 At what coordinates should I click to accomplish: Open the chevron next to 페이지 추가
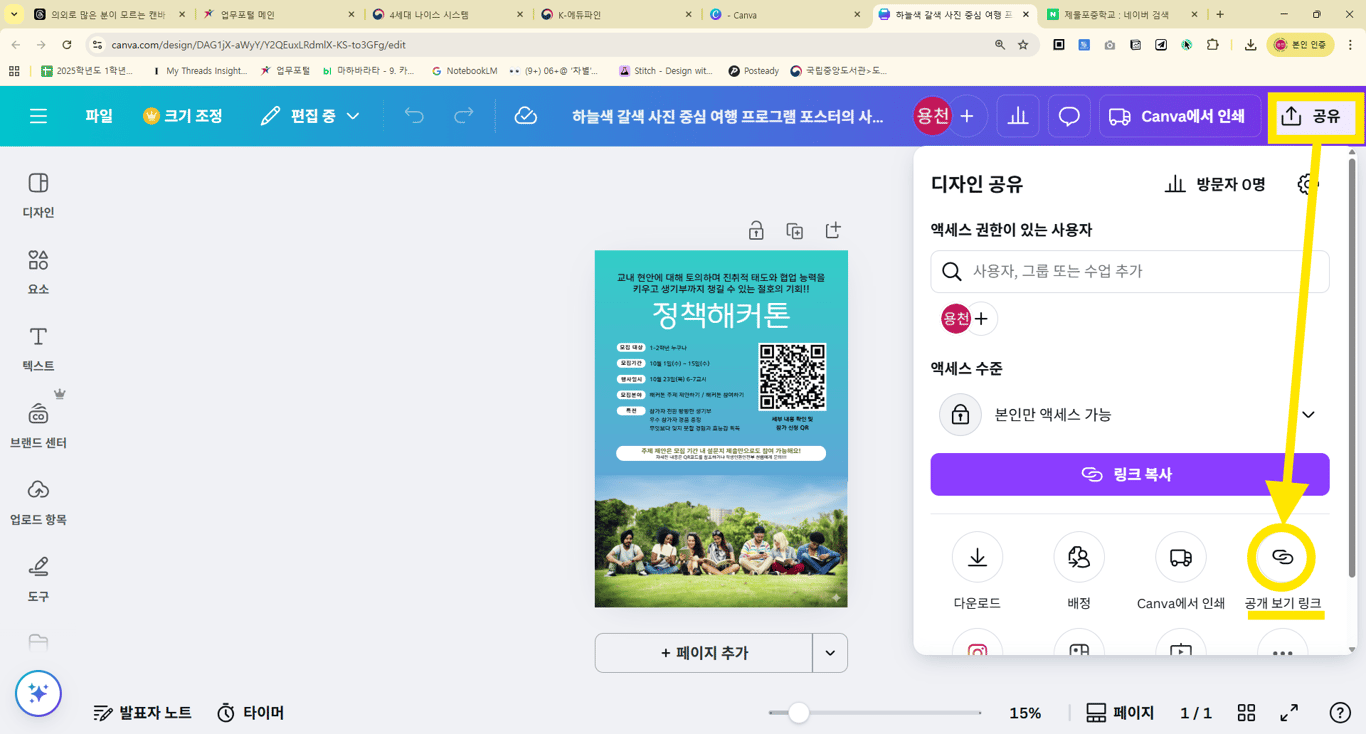pyautogui.click(x=830, y=653)
